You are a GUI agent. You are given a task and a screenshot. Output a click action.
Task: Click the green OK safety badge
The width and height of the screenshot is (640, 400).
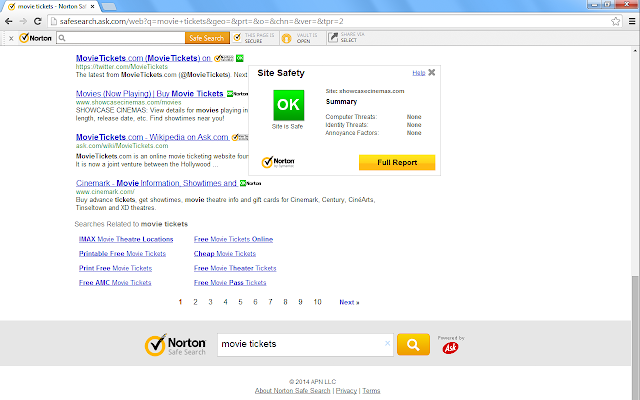(x=289, y=105)
